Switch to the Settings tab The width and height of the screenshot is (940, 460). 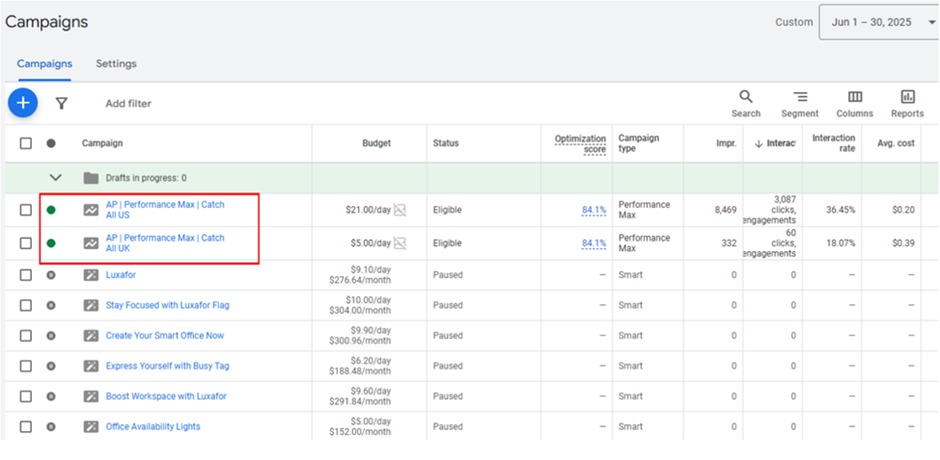point(116,64)
